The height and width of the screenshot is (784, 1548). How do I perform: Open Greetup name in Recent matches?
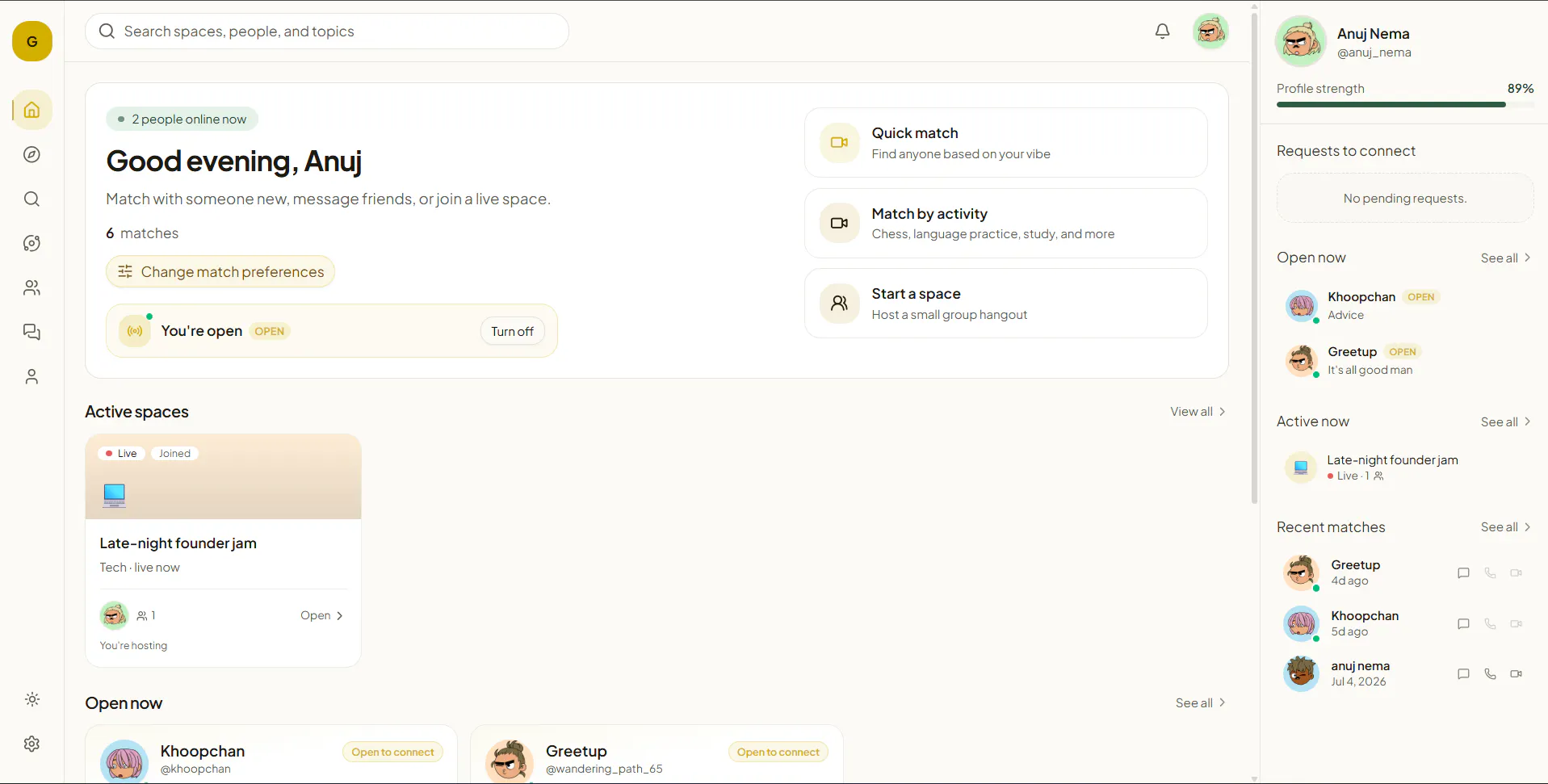click(x=1355, y=565)
